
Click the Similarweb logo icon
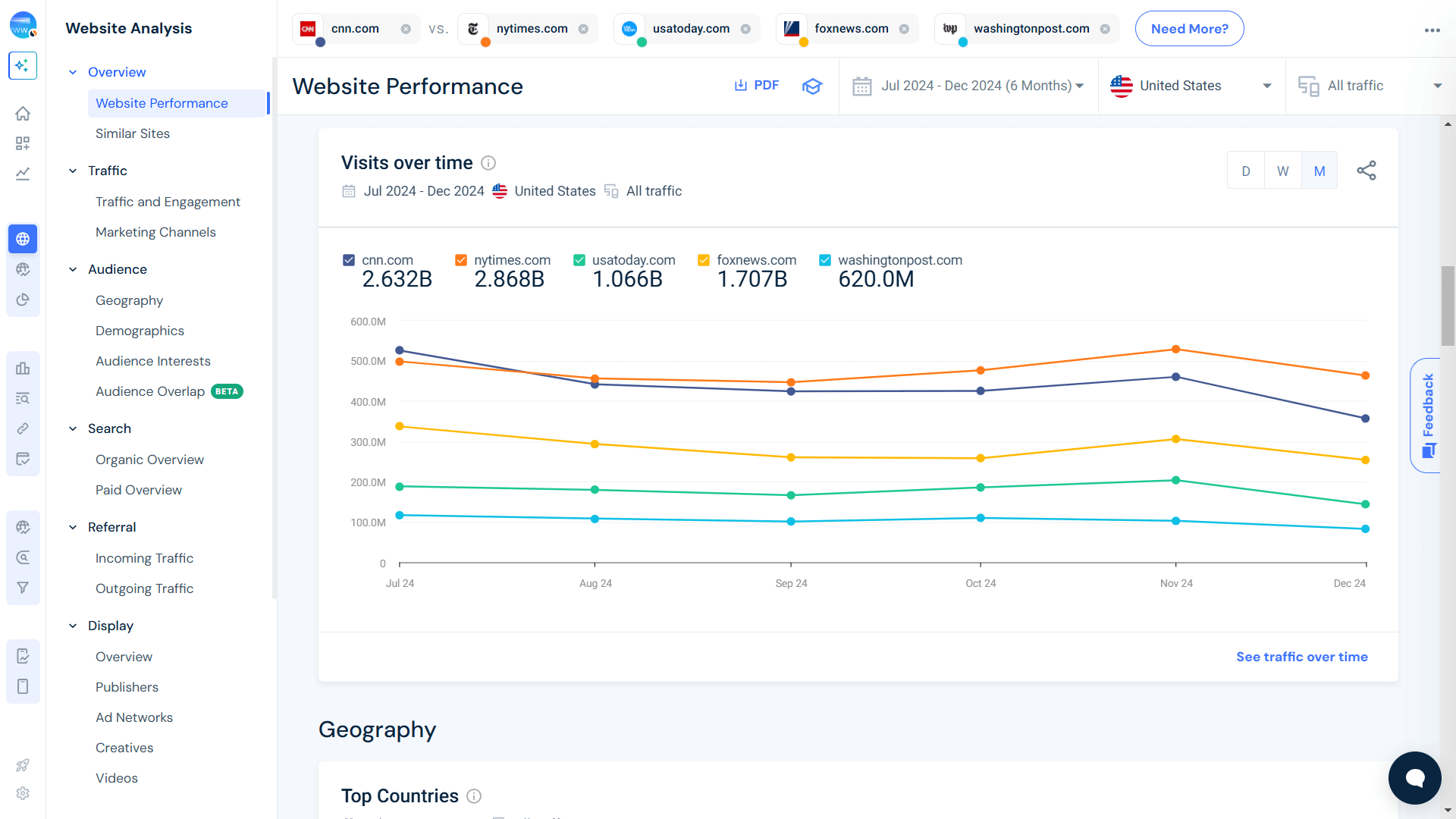(x=23, y=26)
